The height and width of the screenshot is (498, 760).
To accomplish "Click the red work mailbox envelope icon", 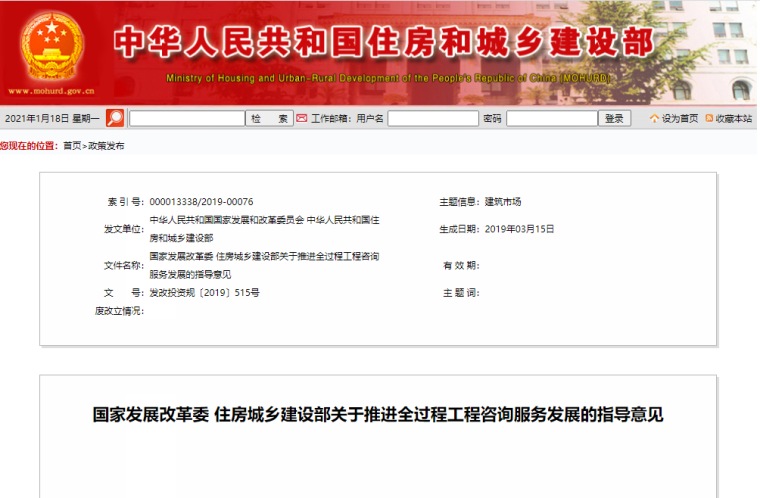I will (301, 118).
